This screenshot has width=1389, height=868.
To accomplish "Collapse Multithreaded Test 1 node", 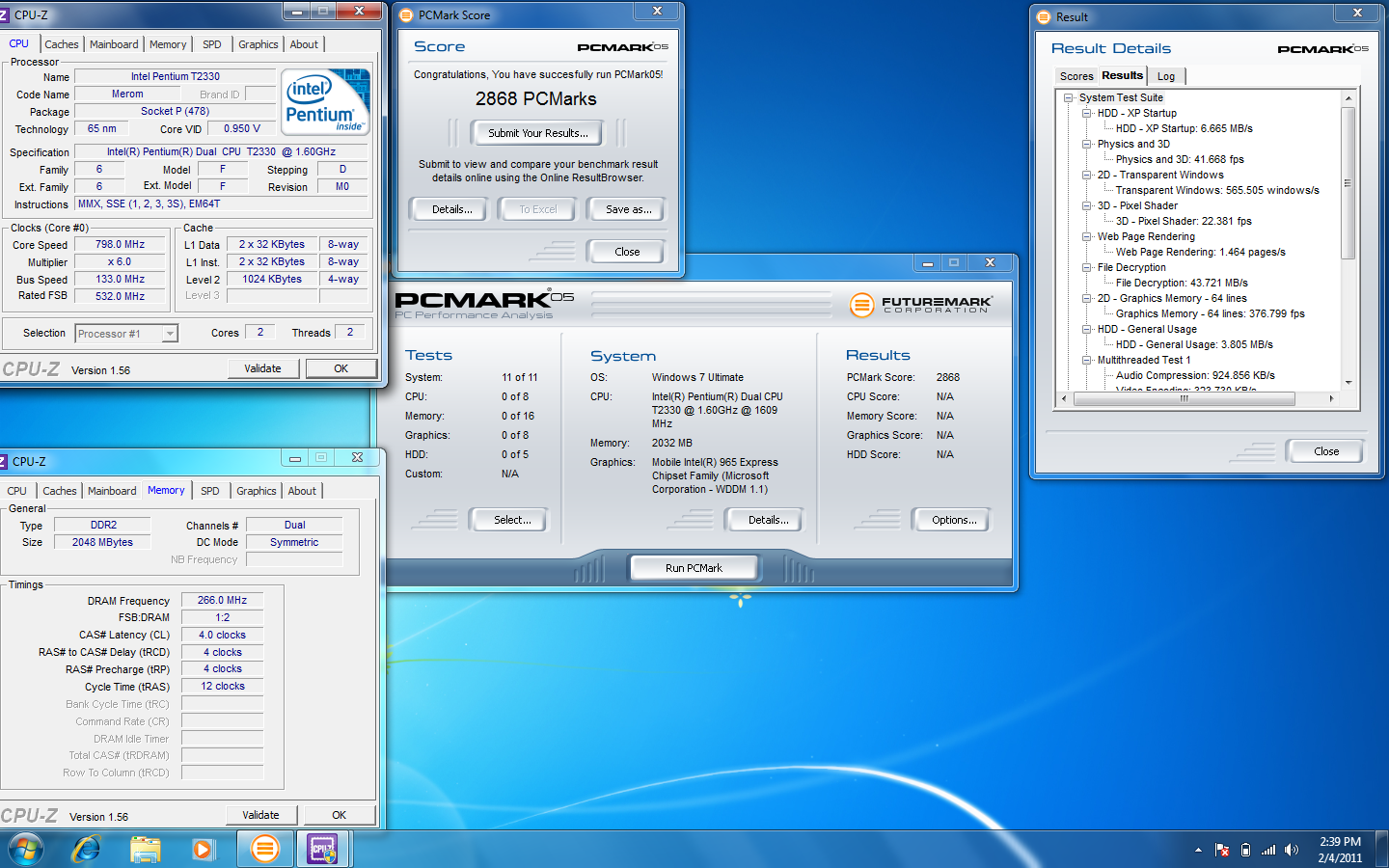I will (x=1086, y=360).
